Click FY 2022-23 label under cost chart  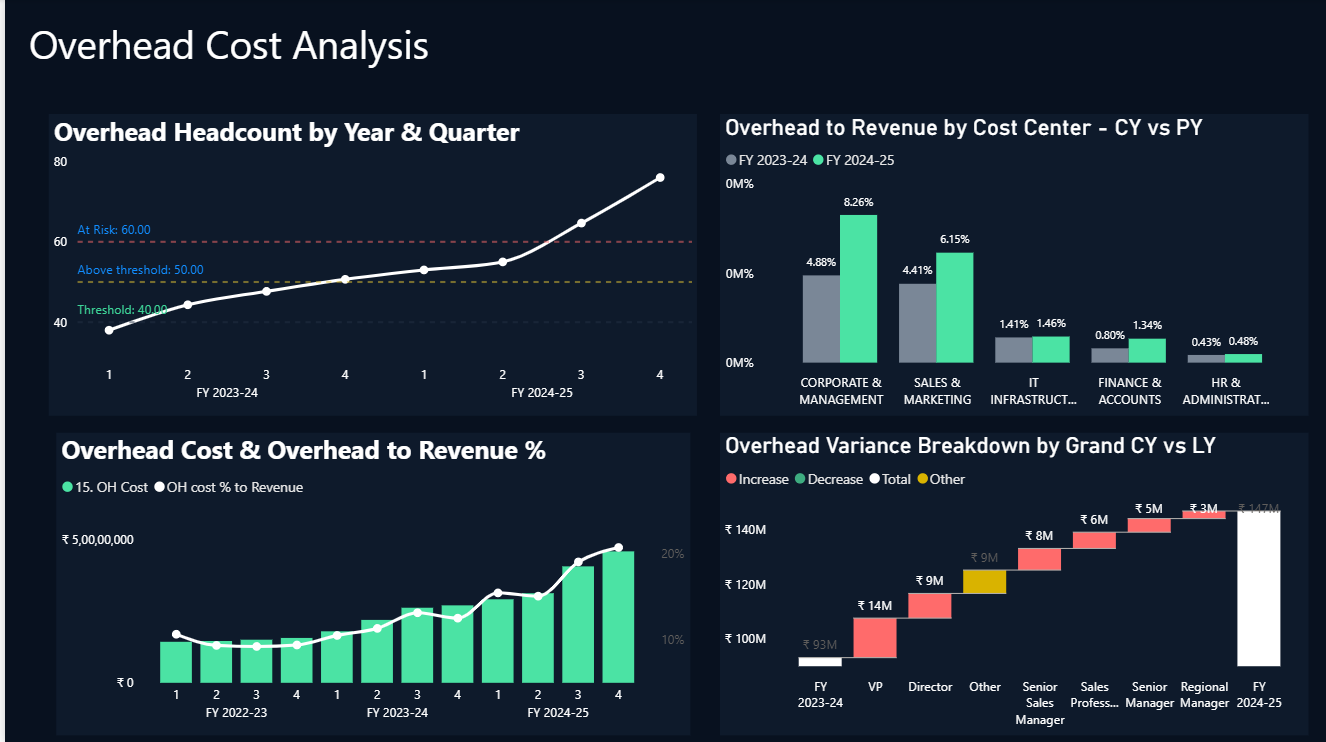236,713
